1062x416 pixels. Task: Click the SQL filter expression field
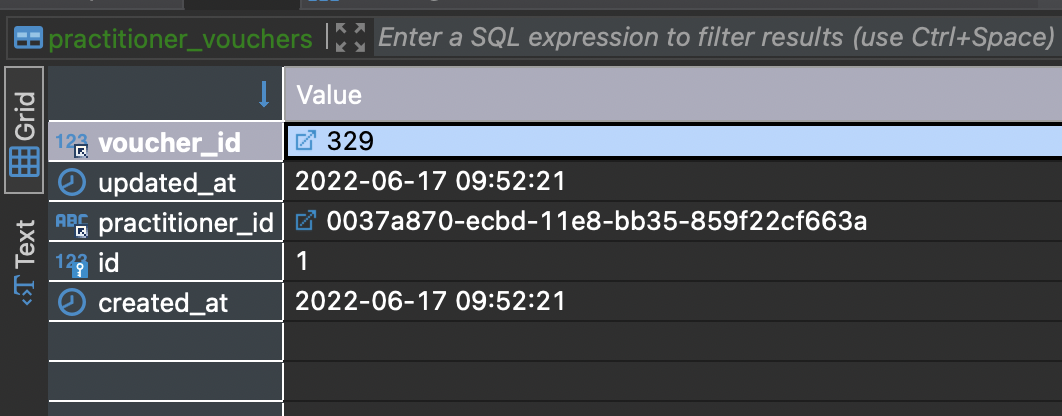718,37
